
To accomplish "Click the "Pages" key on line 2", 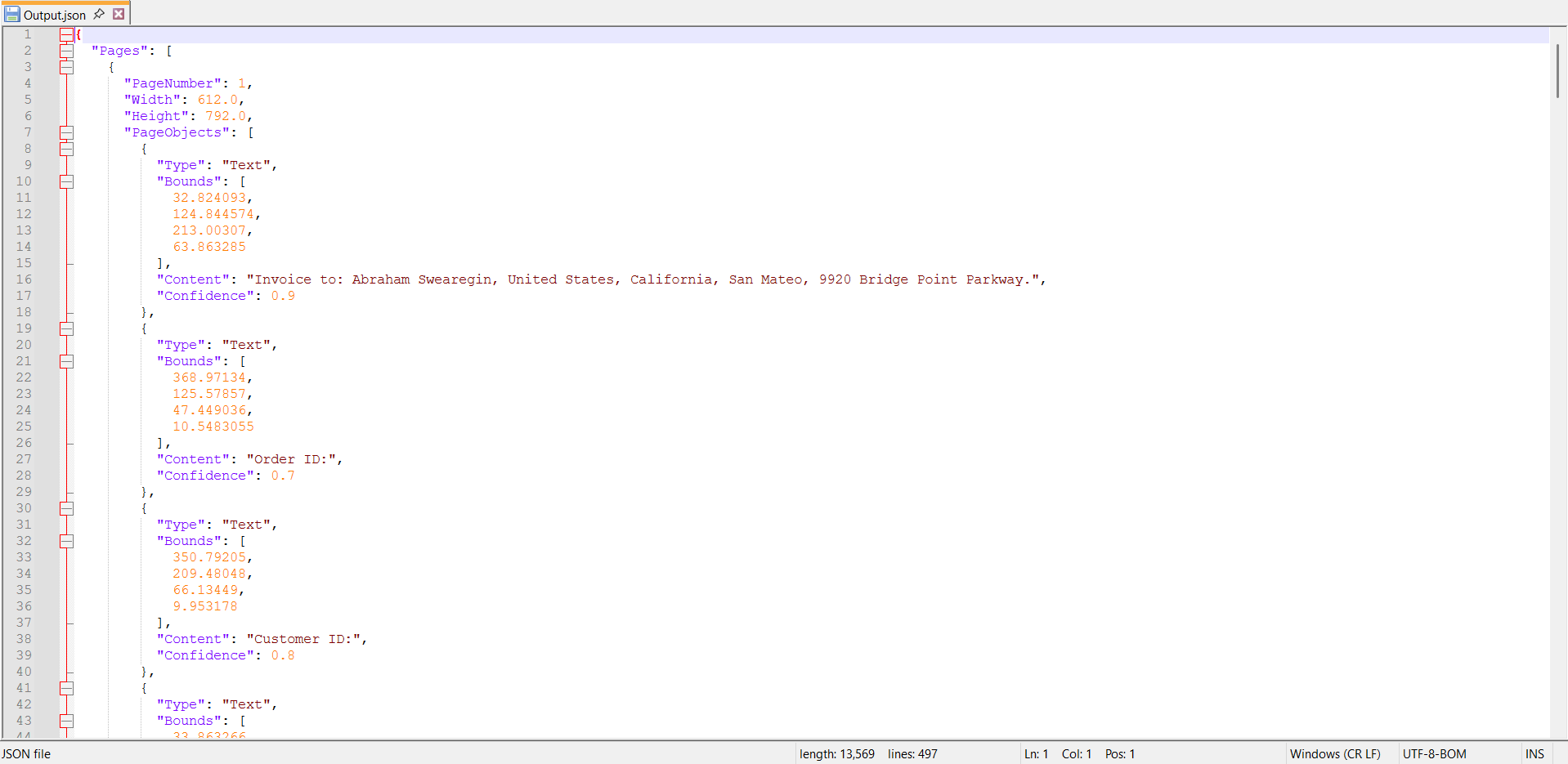I will (119, 51).
